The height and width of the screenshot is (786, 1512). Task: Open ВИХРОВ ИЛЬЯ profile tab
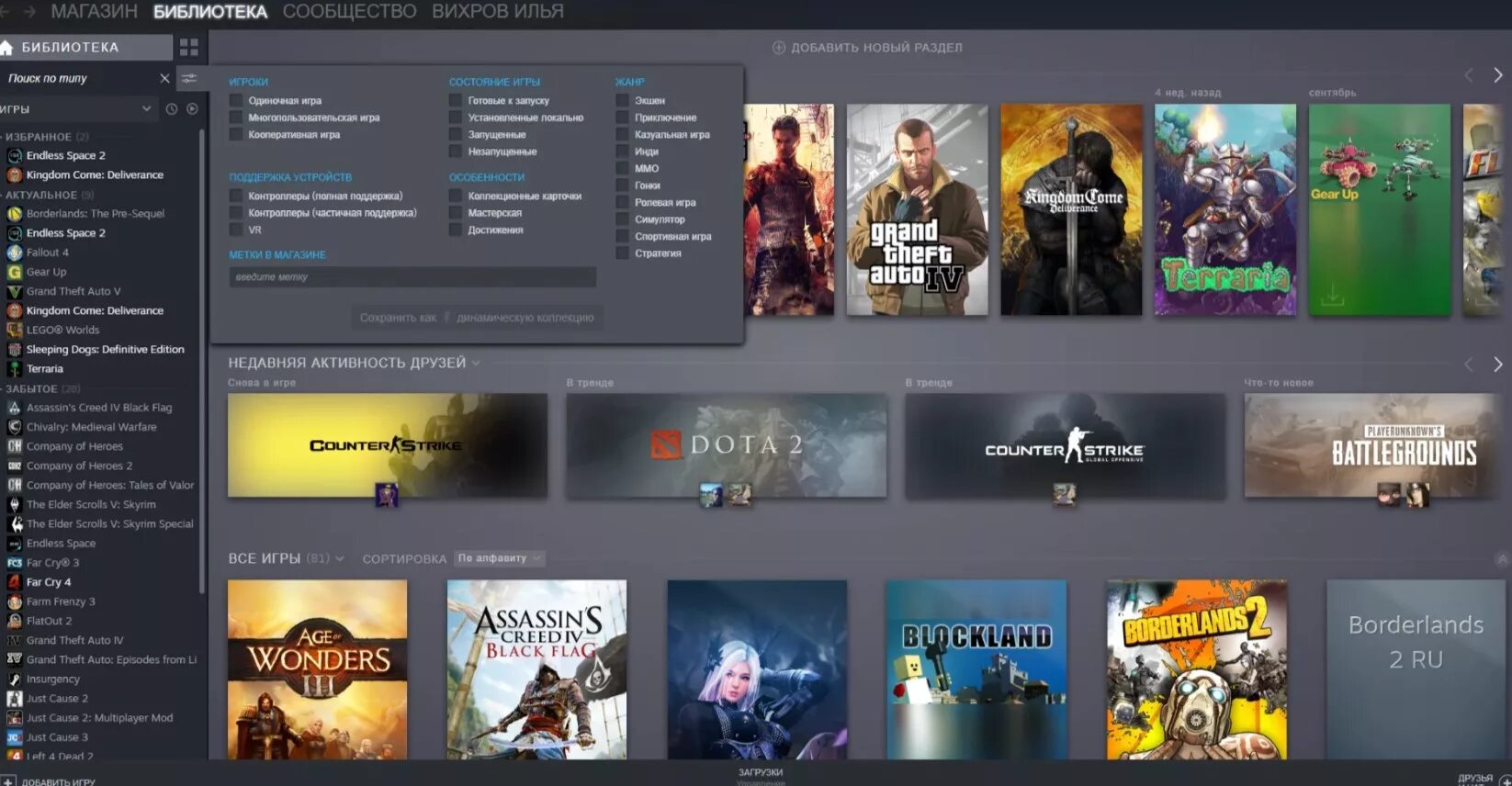tap(498, 12)
